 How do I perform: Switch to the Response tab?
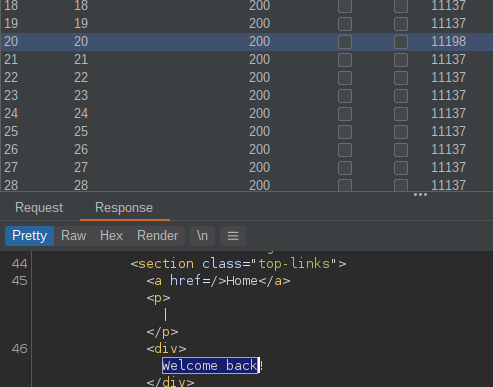click(x=124, y=208)
